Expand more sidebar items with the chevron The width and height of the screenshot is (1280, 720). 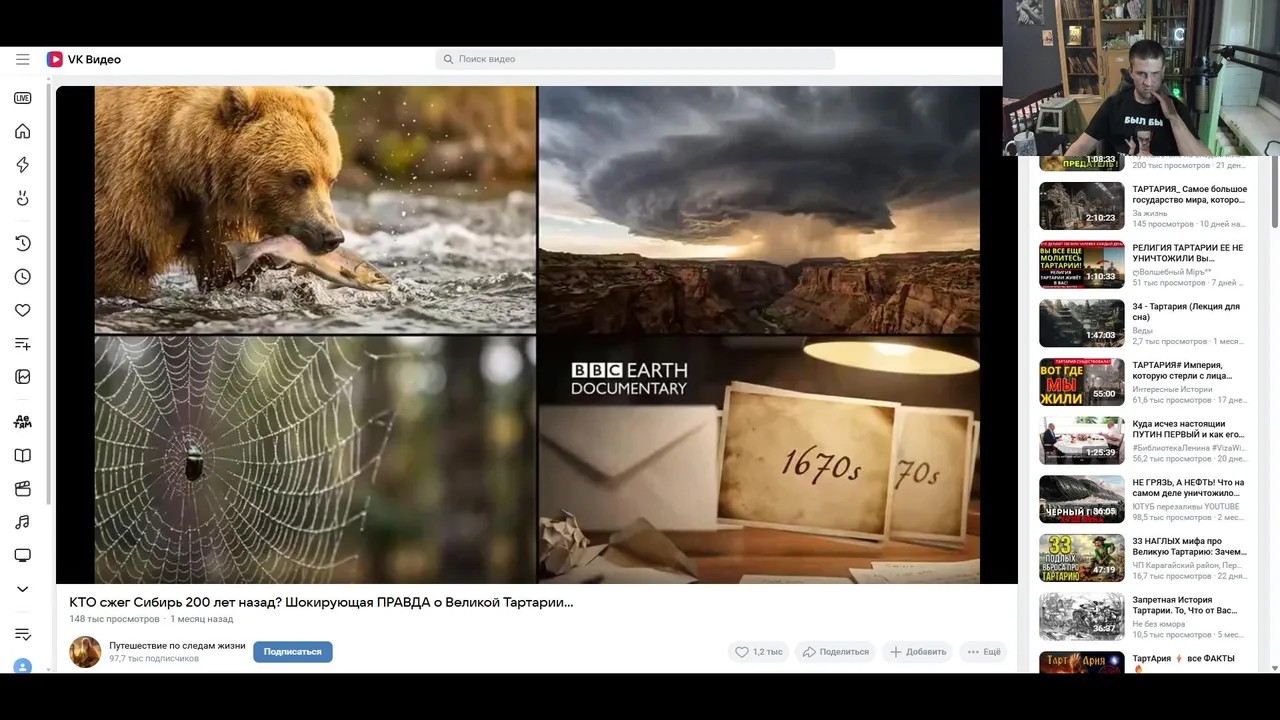click(x=22, y=589)
